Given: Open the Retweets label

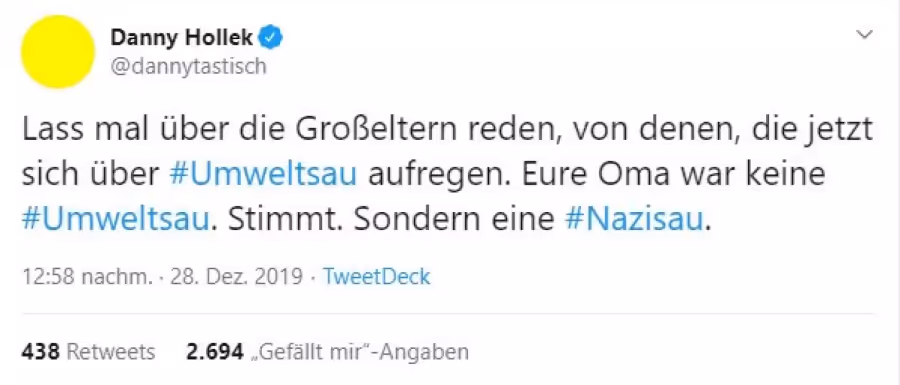Looking at the screenshot, I should [111, 352].
